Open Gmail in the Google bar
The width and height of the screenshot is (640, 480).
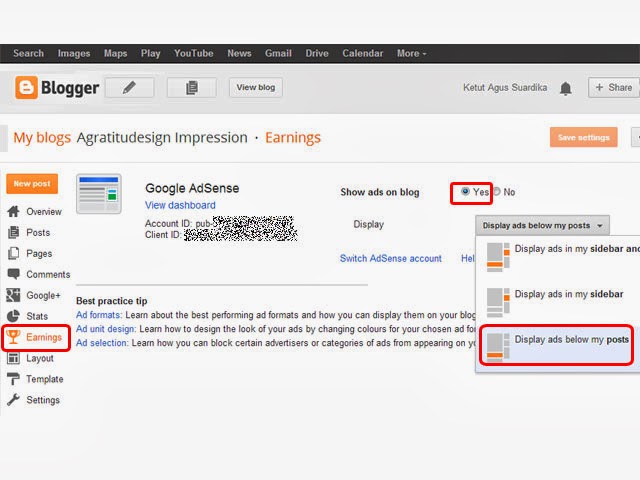pos(278,53)
